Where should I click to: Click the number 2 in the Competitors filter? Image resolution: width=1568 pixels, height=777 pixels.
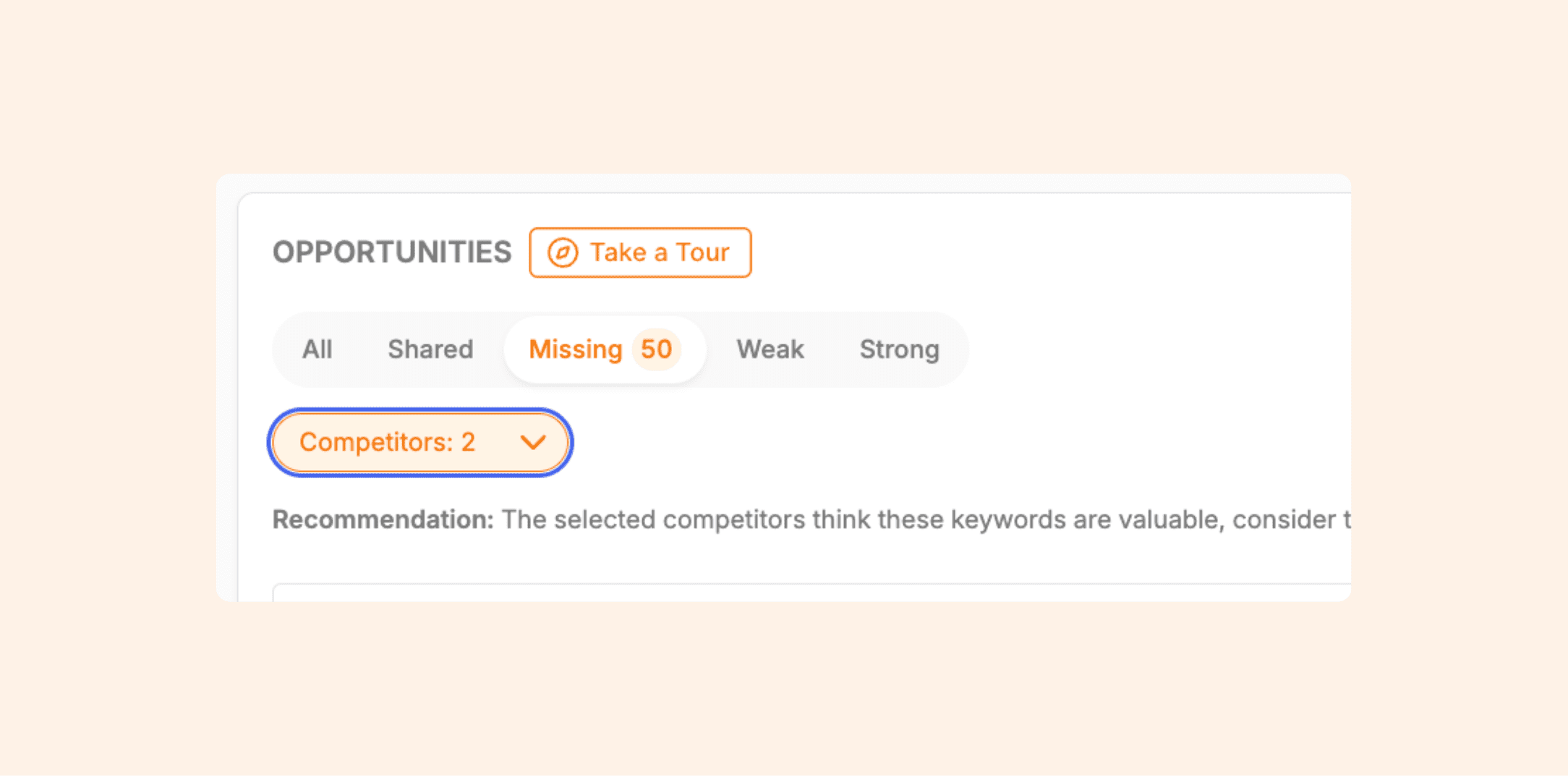(x=468, y=442)
